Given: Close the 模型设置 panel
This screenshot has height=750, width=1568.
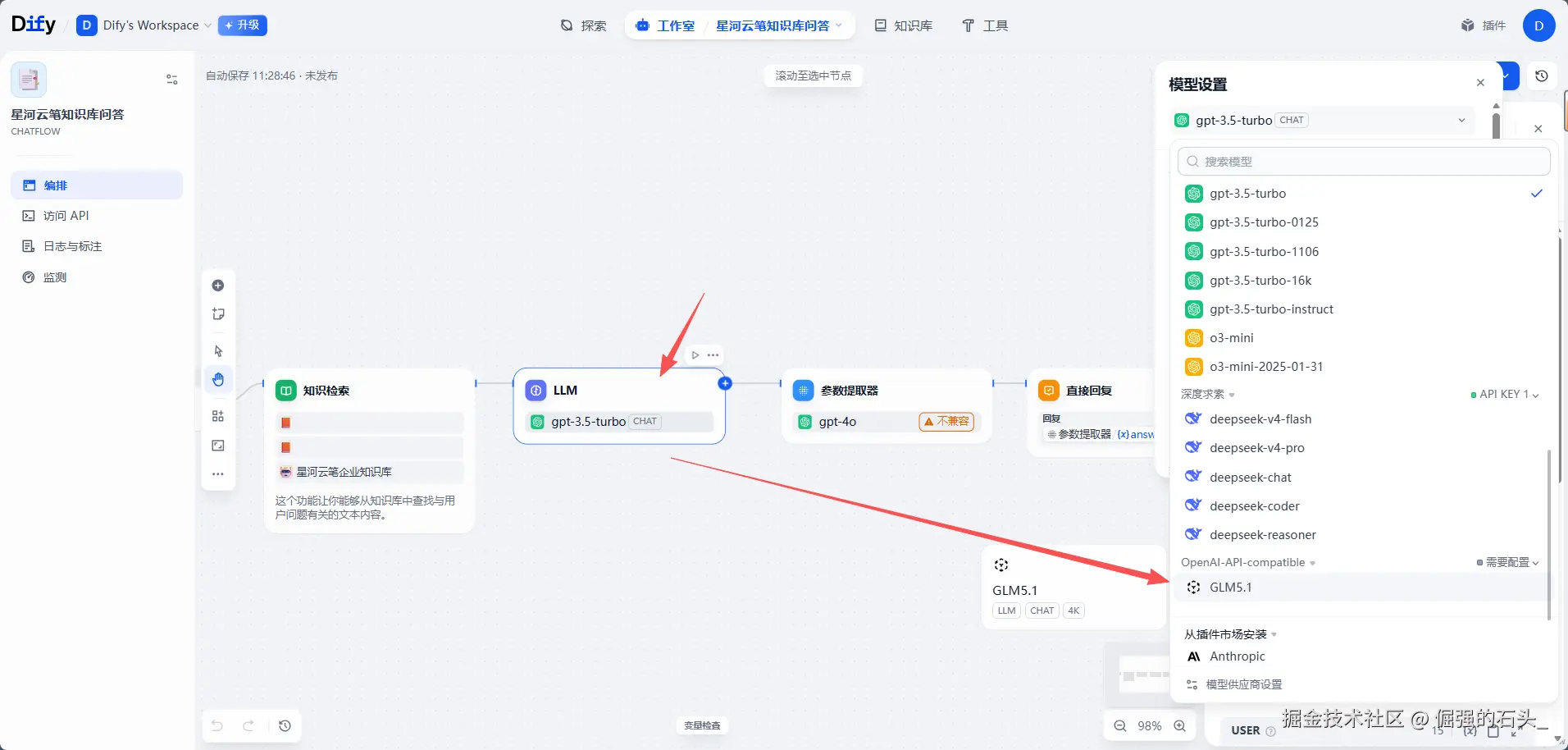Looking at the screenshot, I should click(x=1480, y=83).
